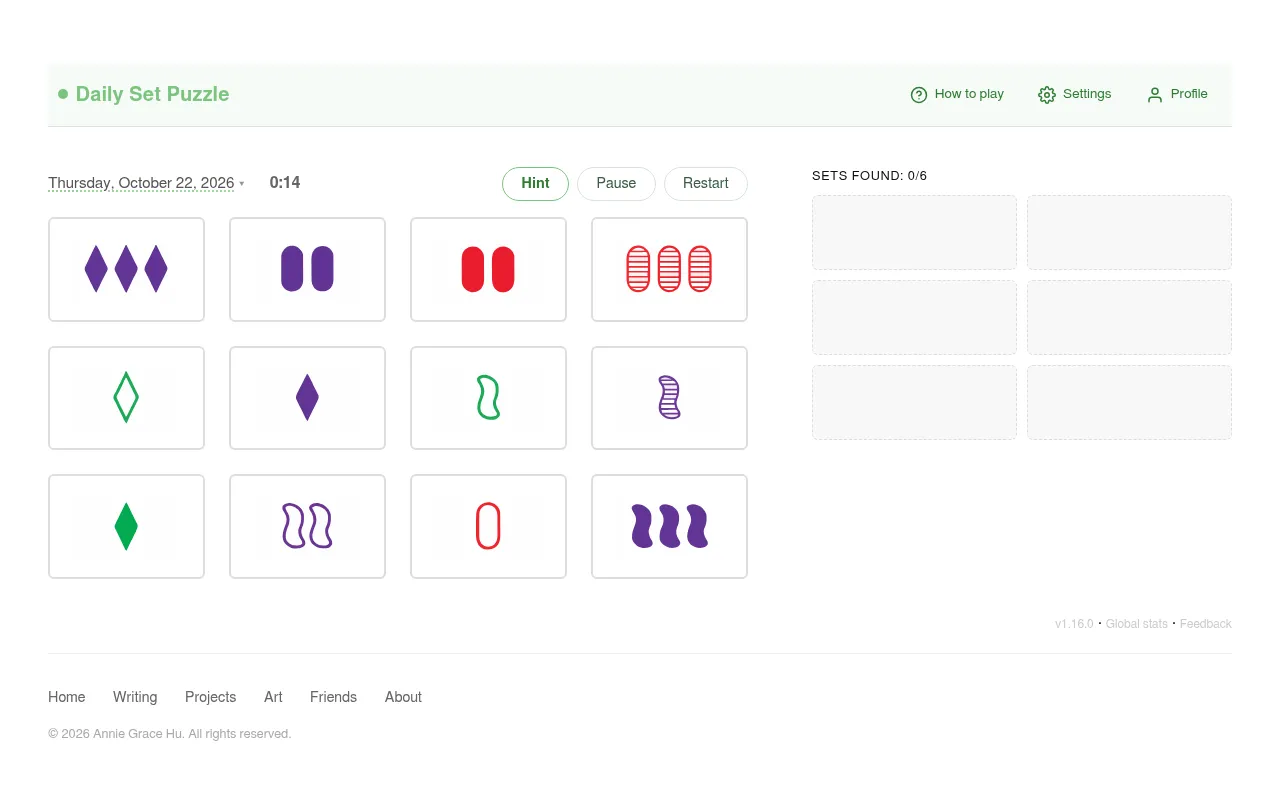Select the three solid purple diamonds card

[x=126, y=269]
